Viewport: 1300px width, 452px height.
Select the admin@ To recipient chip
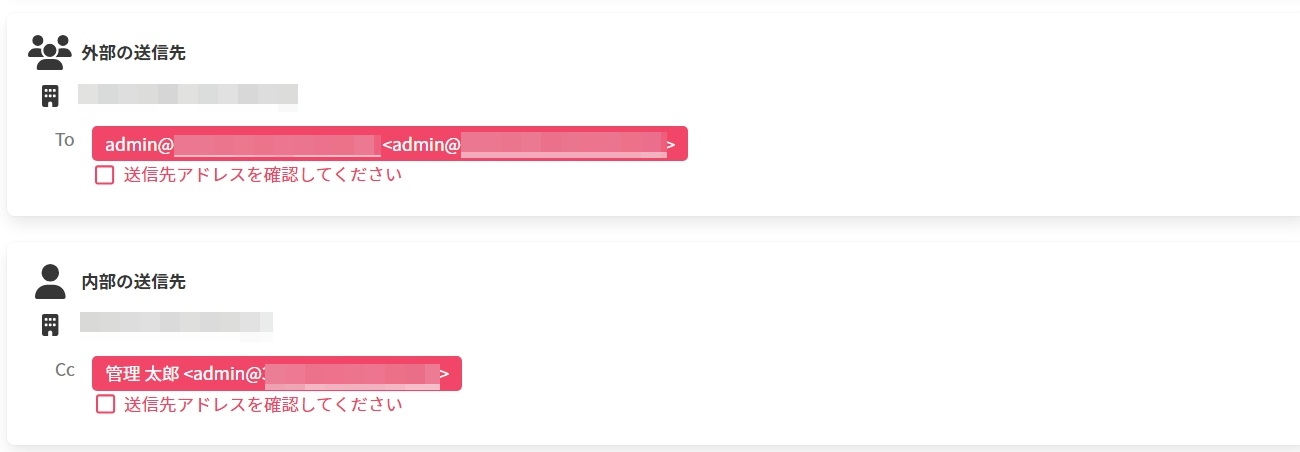click(x=389, y=144)
